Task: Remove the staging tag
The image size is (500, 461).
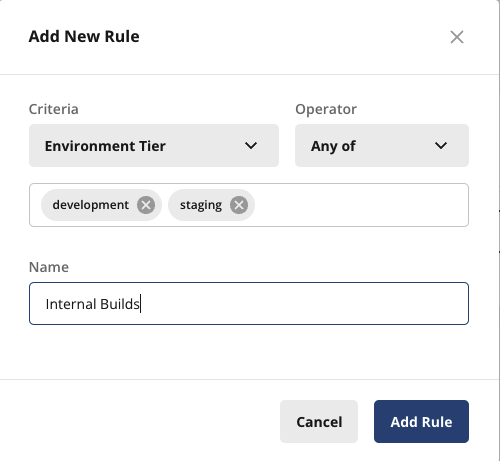Action: [239, 205]
